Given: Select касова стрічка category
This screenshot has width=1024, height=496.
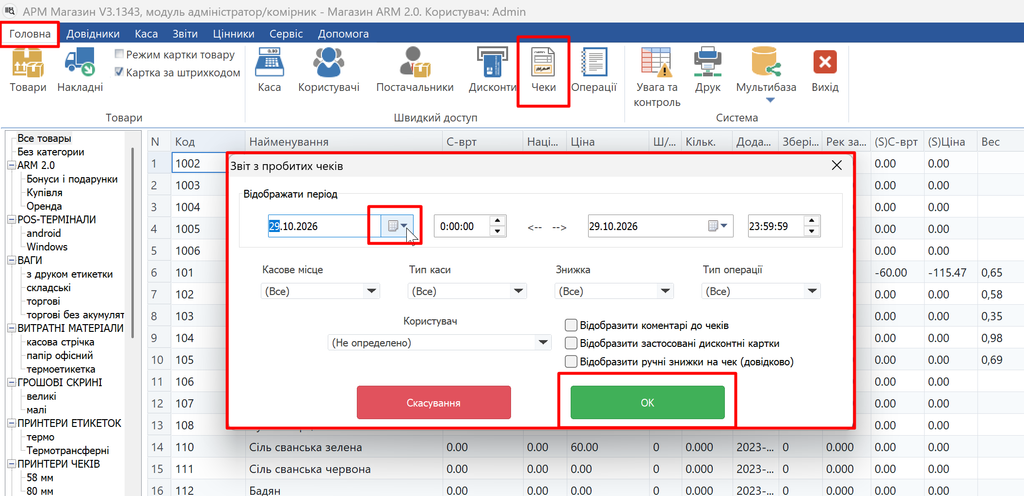Looking at the screenshot, I should (60, 342).
